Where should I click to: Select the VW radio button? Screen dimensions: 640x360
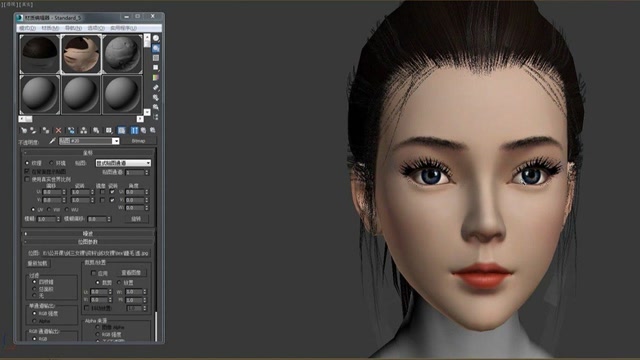coord(49,209)
